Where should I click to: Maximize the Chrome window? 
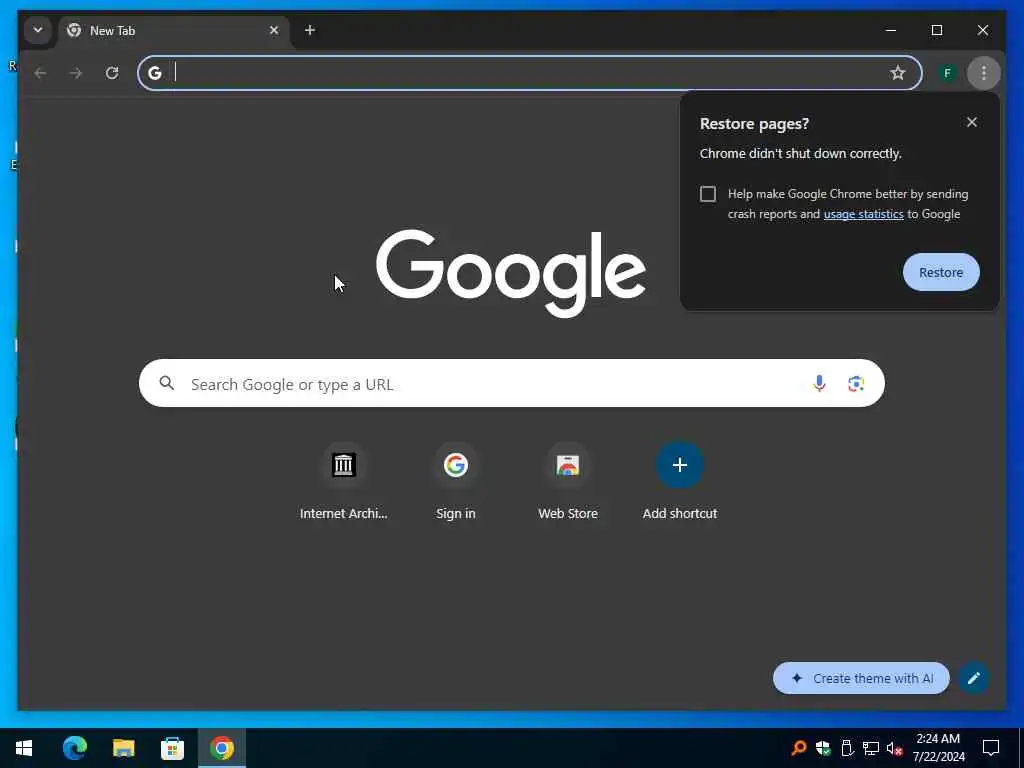(936, 30)
